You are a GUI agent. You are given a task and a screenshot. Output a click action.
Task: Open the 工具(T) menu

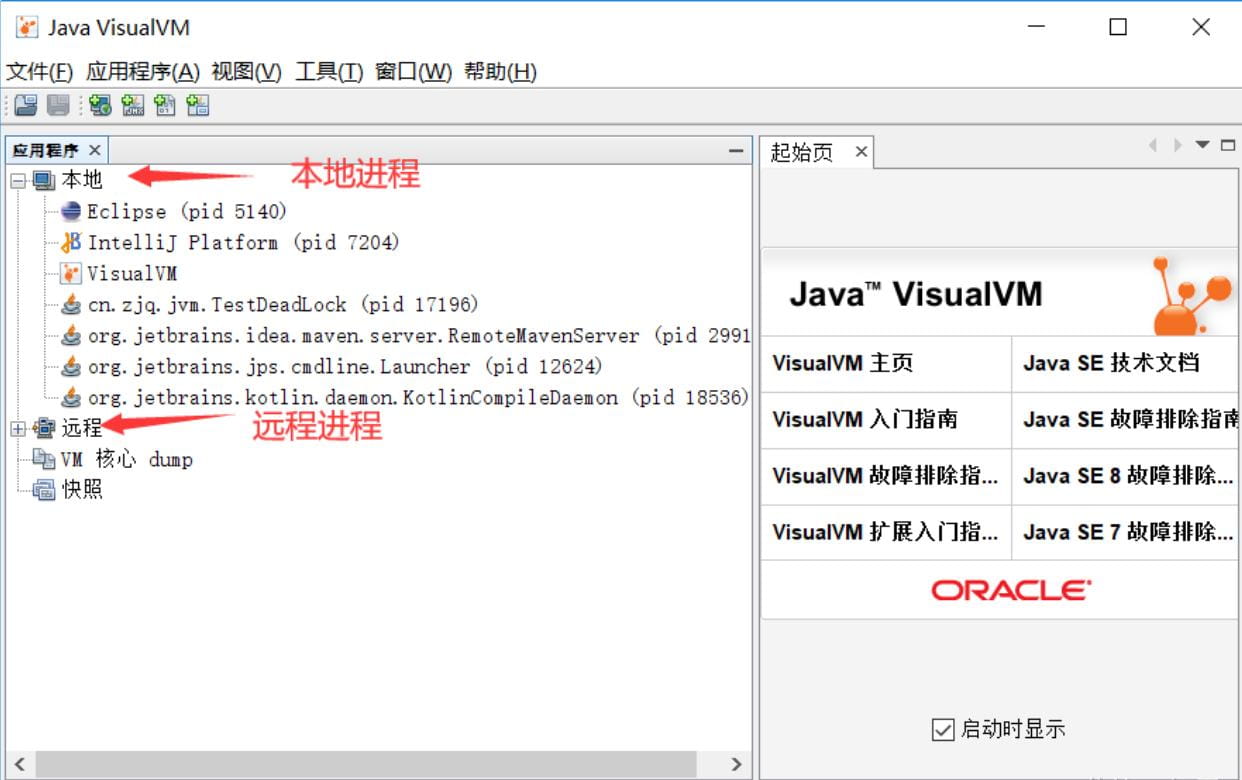328,72
